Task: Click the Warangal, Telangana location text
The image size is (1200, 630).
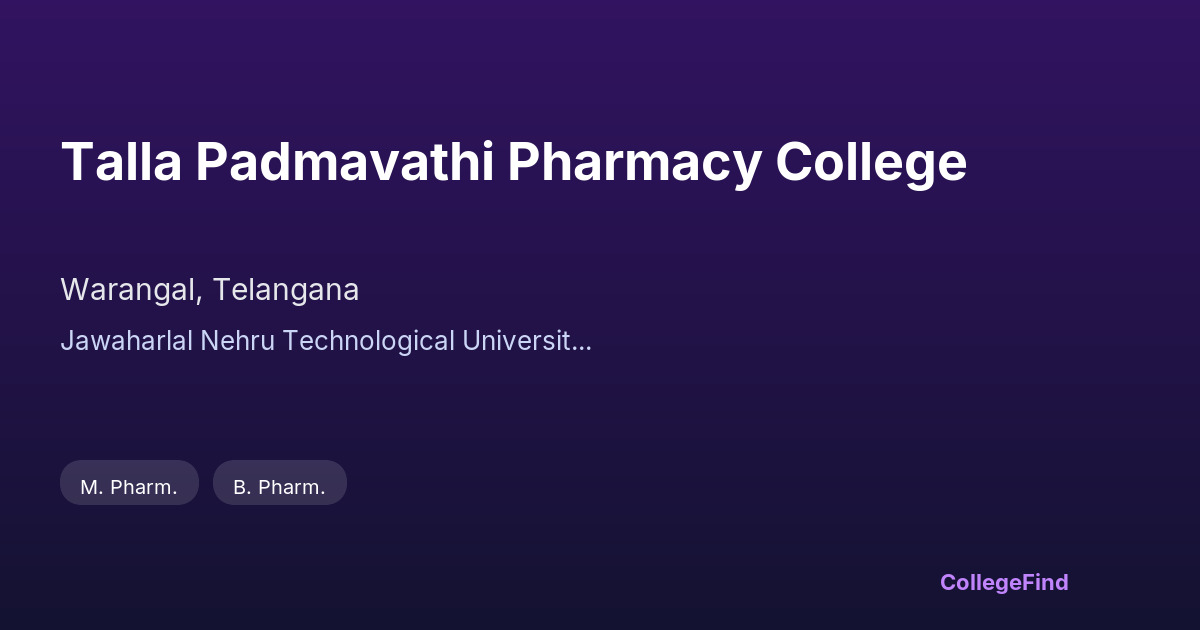Action: click(x=210, y=290)
